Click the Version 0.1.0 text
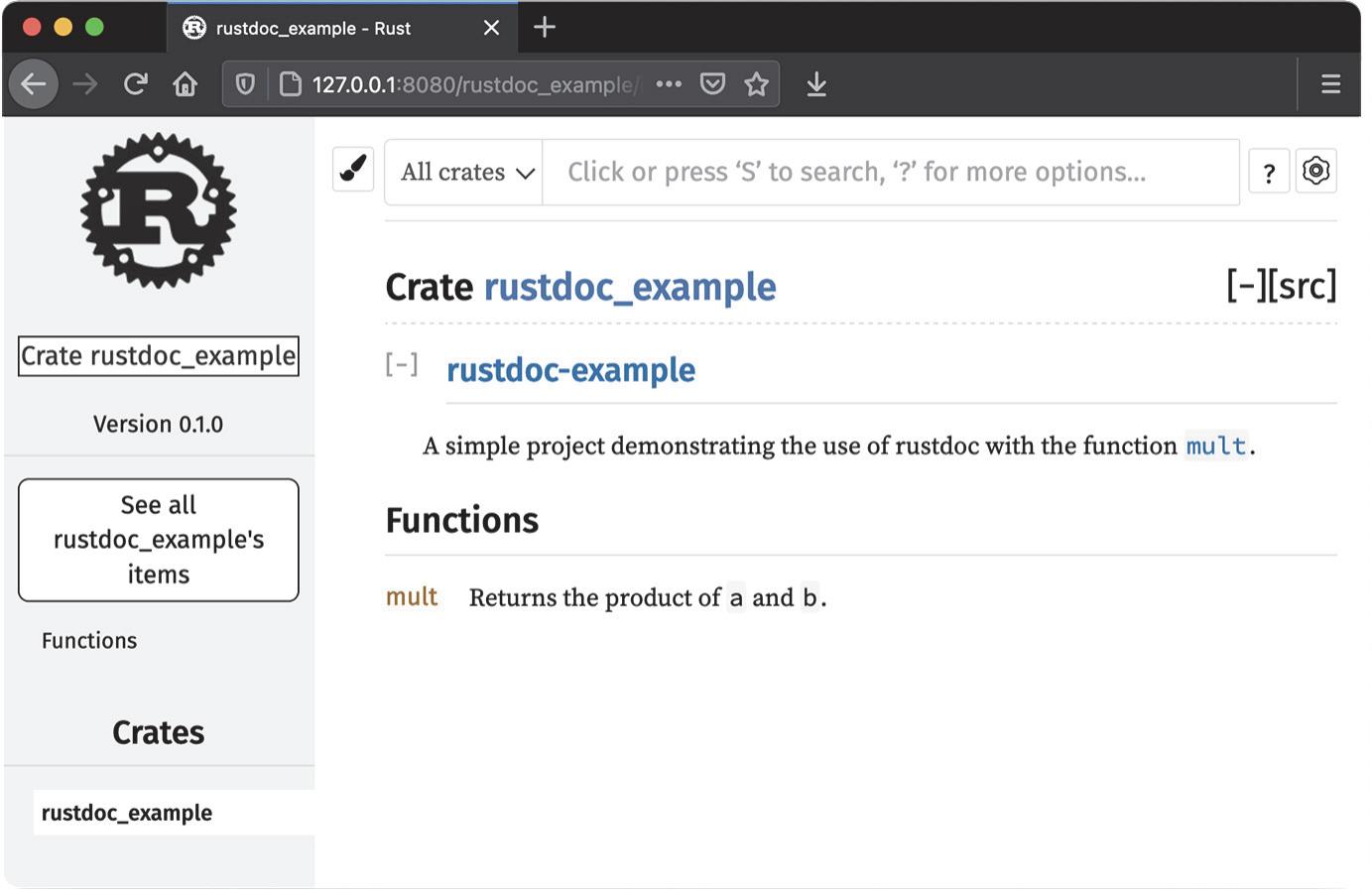The height and width of the screenshot is (895, 1372). tap(159, 425)
